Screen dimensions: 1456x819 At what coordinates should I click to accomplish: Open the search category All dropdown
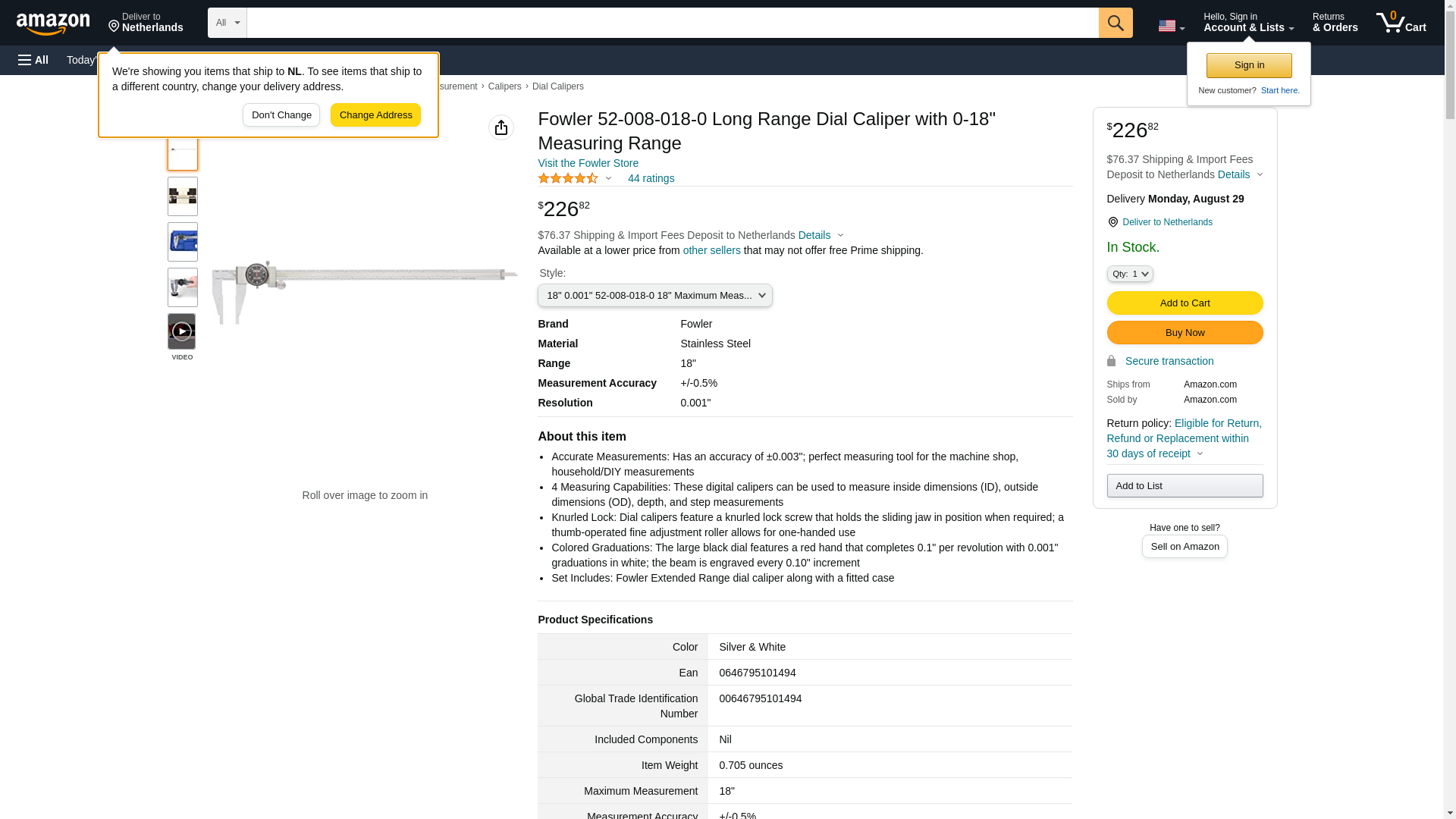[x=227, y=23]
